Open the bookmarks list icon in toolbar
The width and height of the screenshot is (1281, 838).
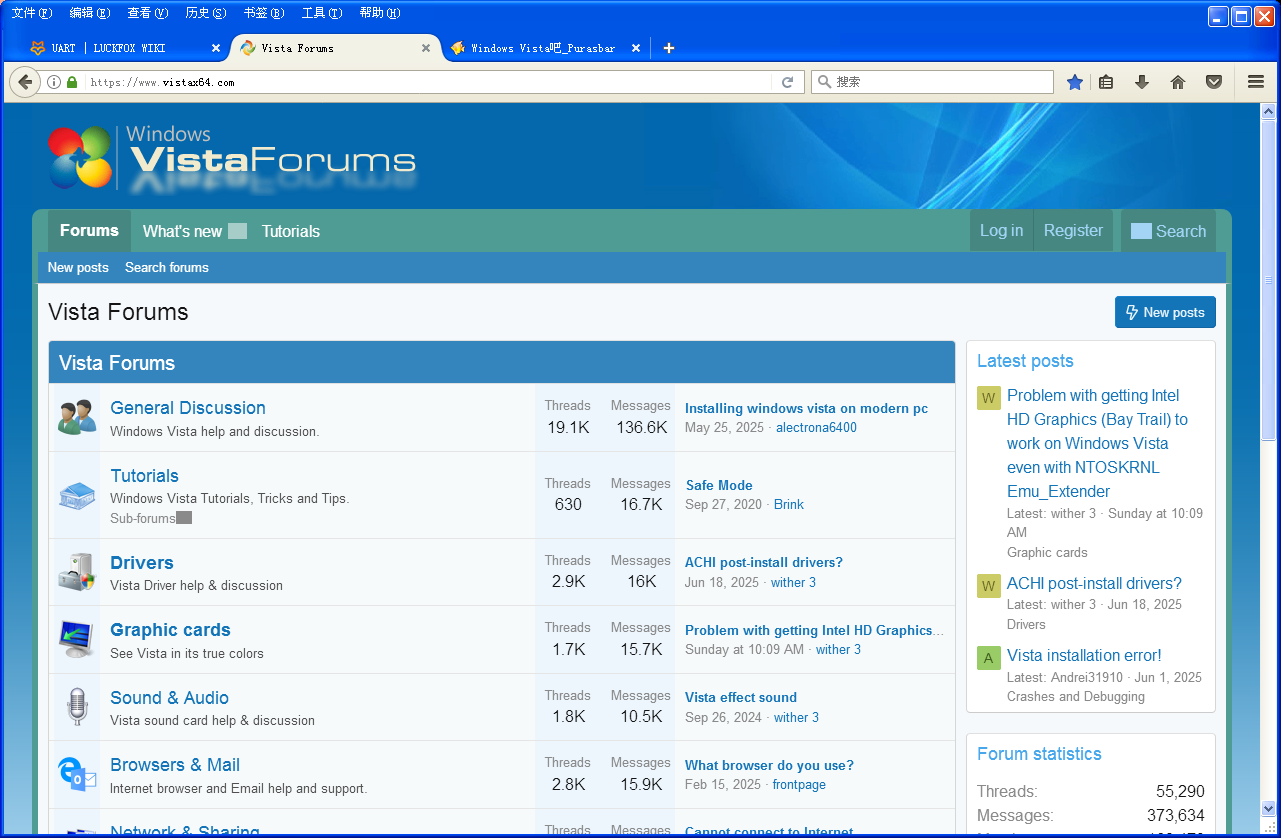point(1106,82)
